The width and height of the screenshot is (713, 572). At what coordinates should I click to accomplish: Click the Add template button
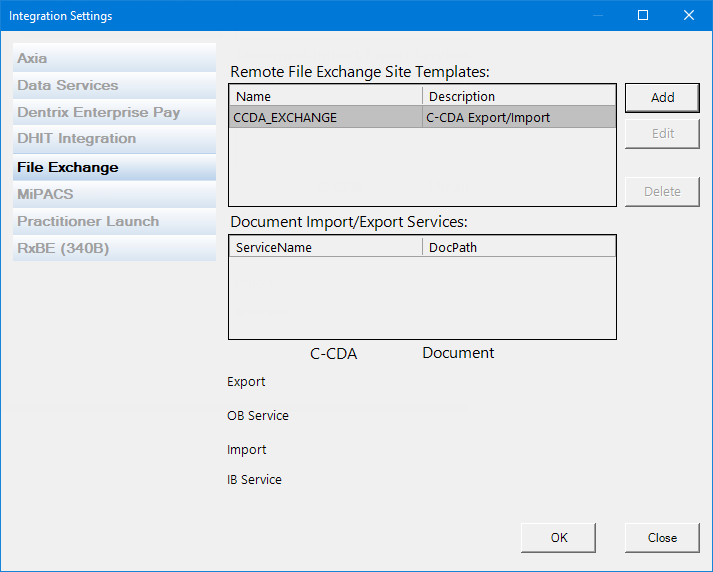[662, 98]
